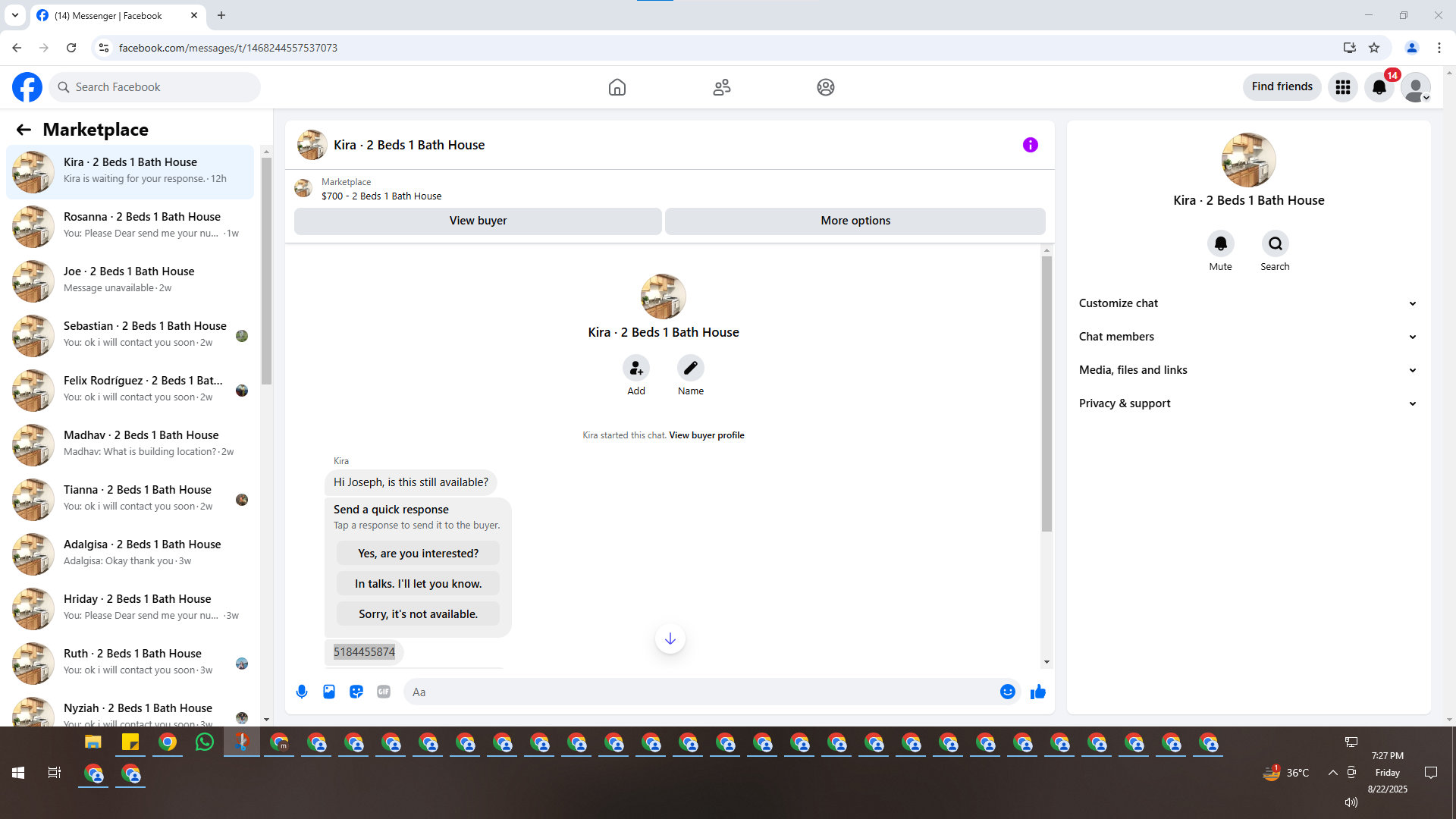Open the notifications bell
This screenshot has width=1456, height=819.
1379,87
